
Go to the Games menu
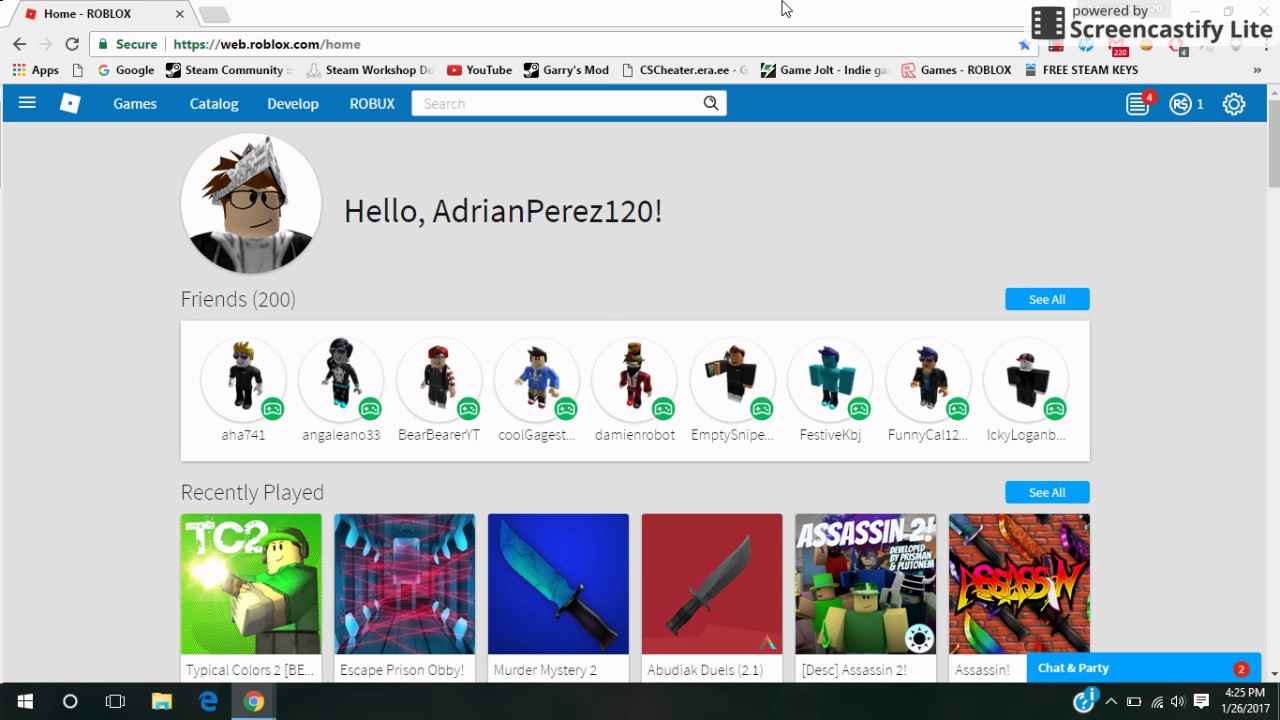(135, 104)
